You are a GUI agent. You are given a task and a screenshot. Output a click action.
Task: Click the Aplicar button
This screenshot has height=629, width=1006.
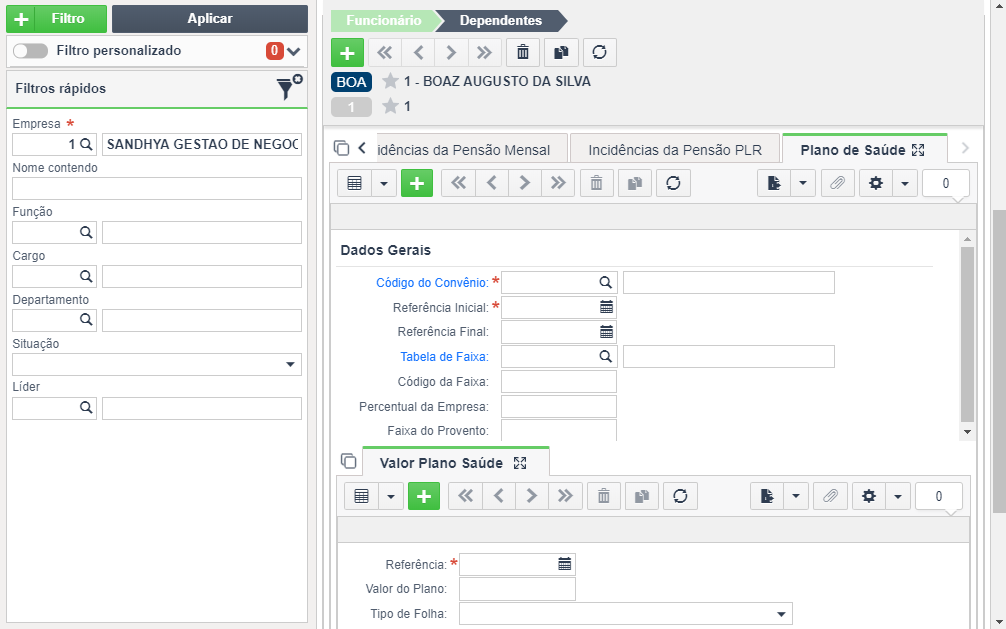pyautogui.click(x=210, y=19)
